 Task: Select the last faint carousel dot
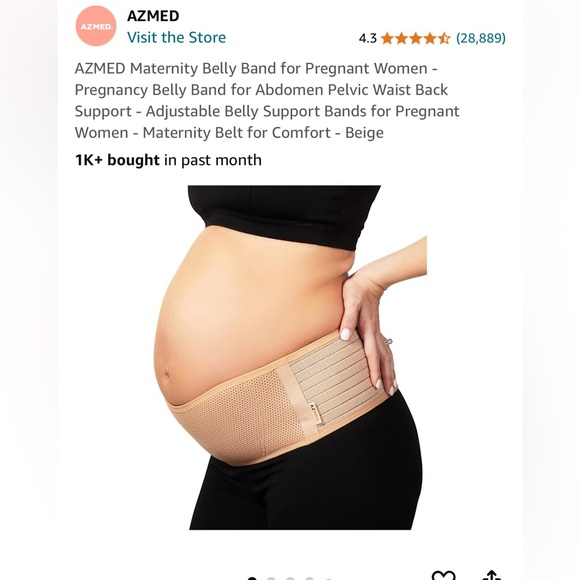pos(328,579)
